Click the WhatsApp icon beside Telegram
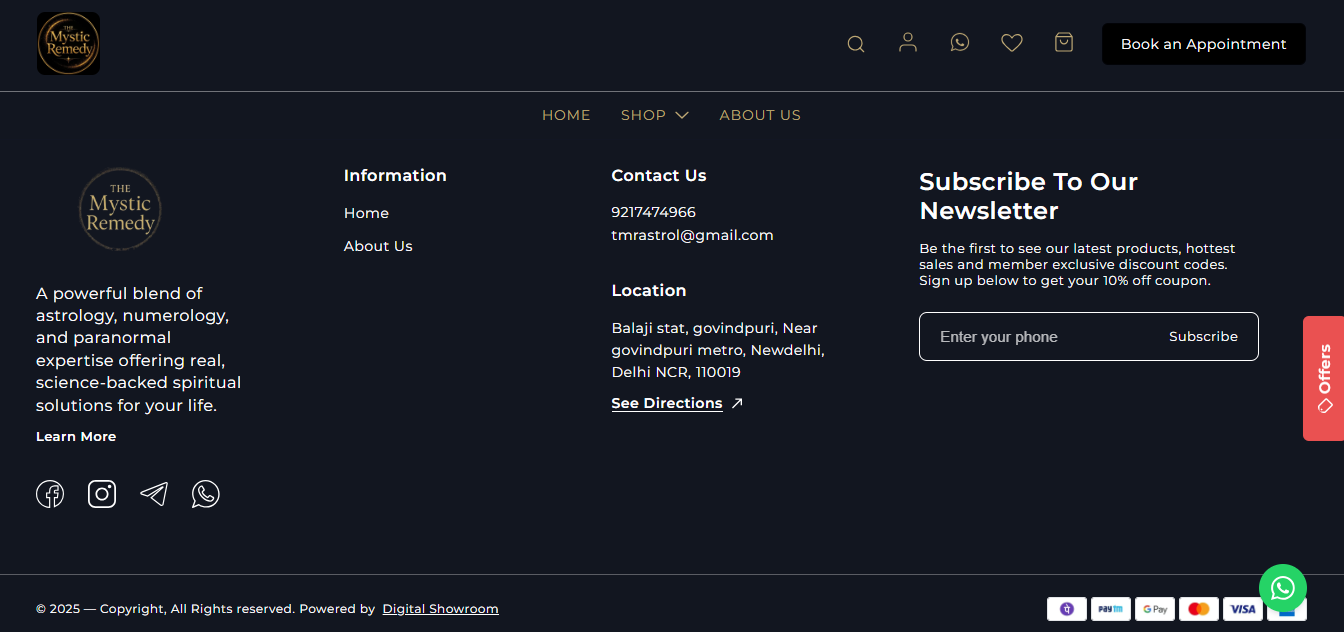 click(206, 494)
